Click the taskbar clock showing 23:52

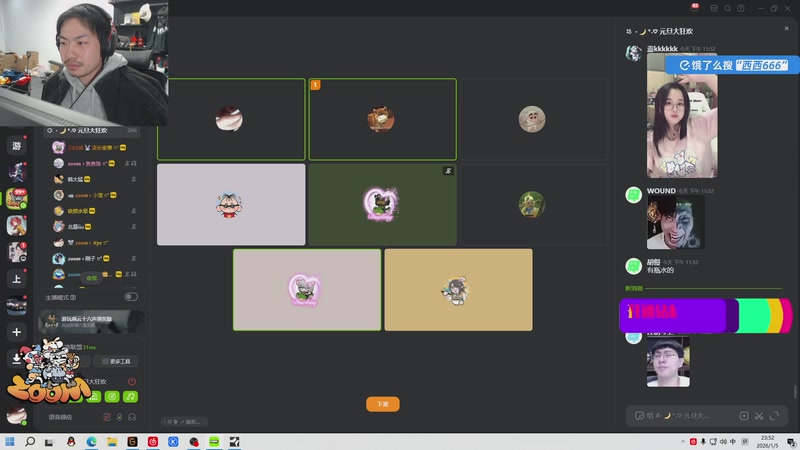tap(767, 441)
